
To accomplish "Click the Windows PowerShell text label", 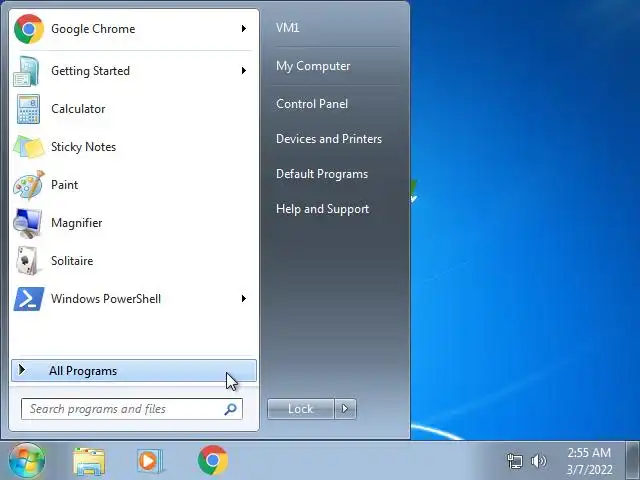I will coord(106,299).
